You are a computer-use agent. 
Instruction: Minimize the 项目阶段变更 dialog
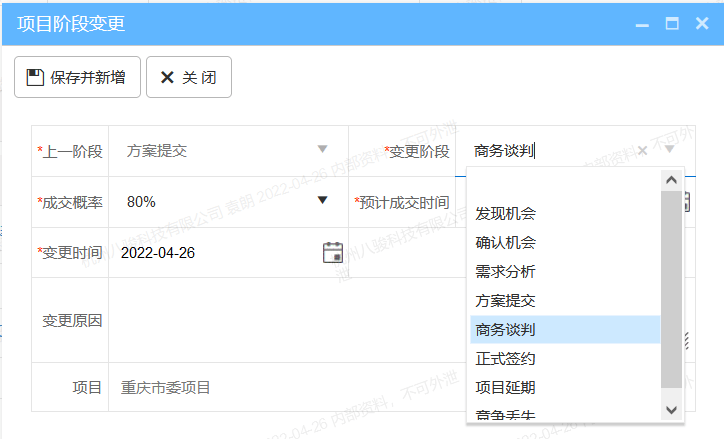(x=642, y=24)
